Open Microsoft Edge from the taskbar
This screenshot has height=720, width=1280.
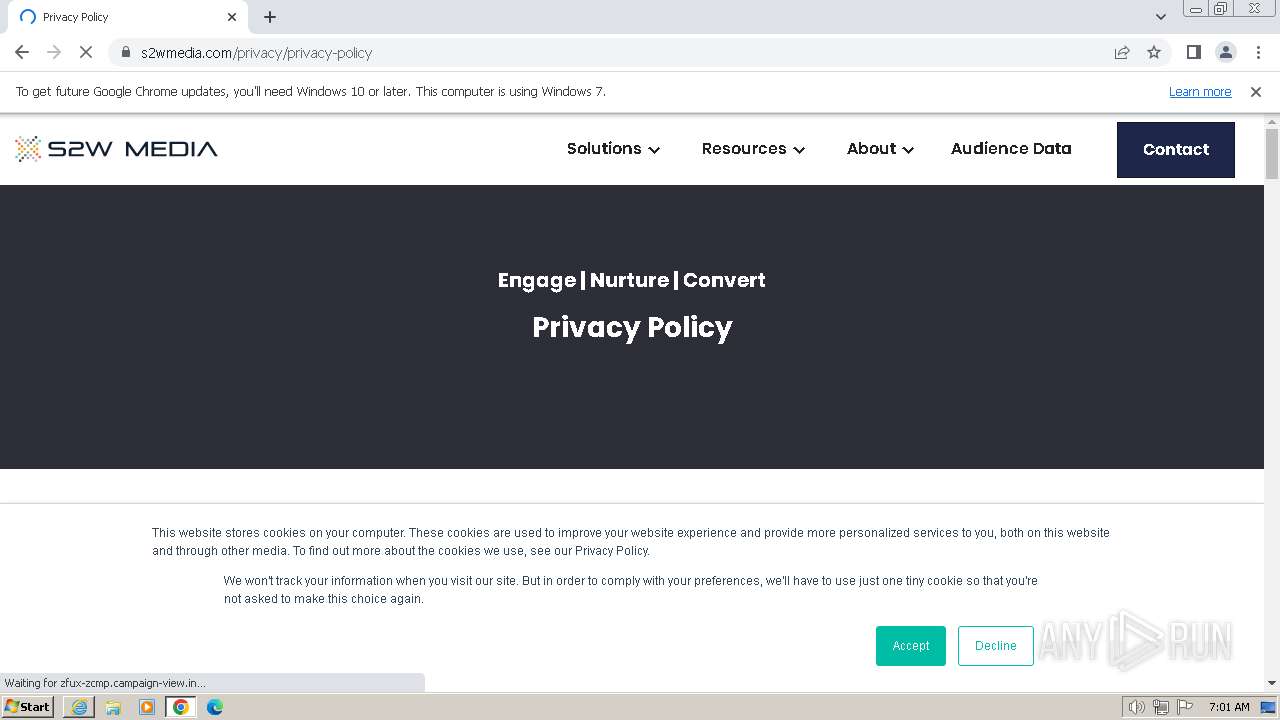click(215, 707)
